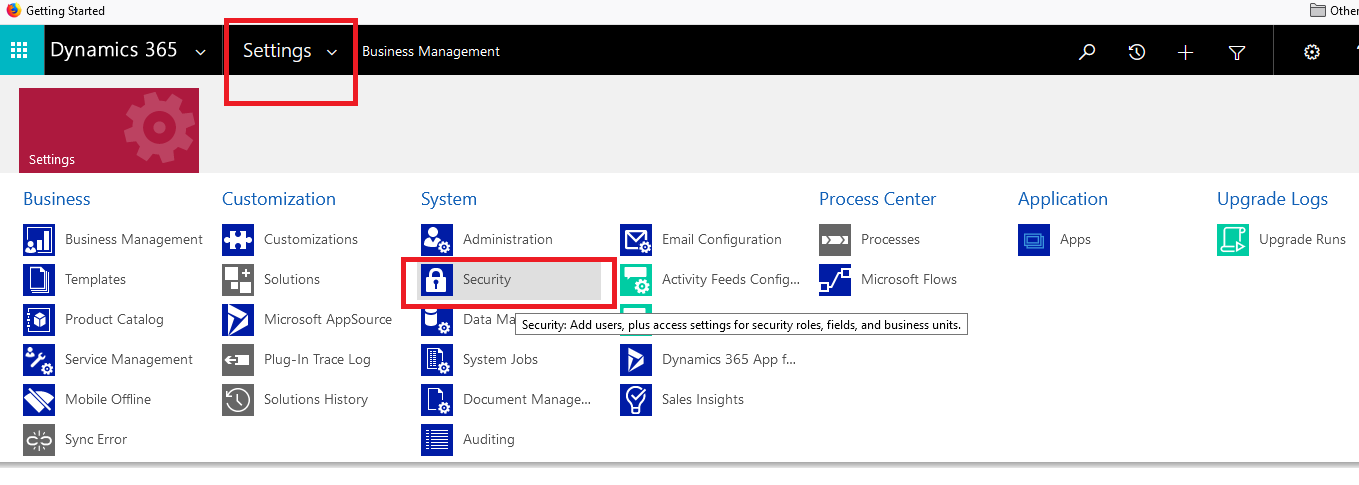Open Sales Insights link
The width and height of the screenshot is (1359, 485).
pos(703,400)
